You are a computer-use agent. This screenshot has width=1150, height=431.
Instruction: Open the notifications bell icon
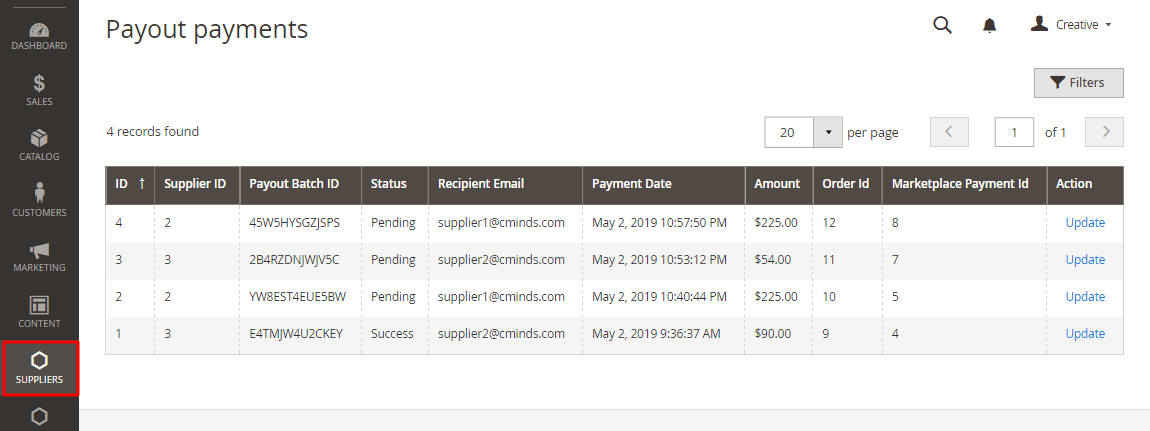[990, 25]
